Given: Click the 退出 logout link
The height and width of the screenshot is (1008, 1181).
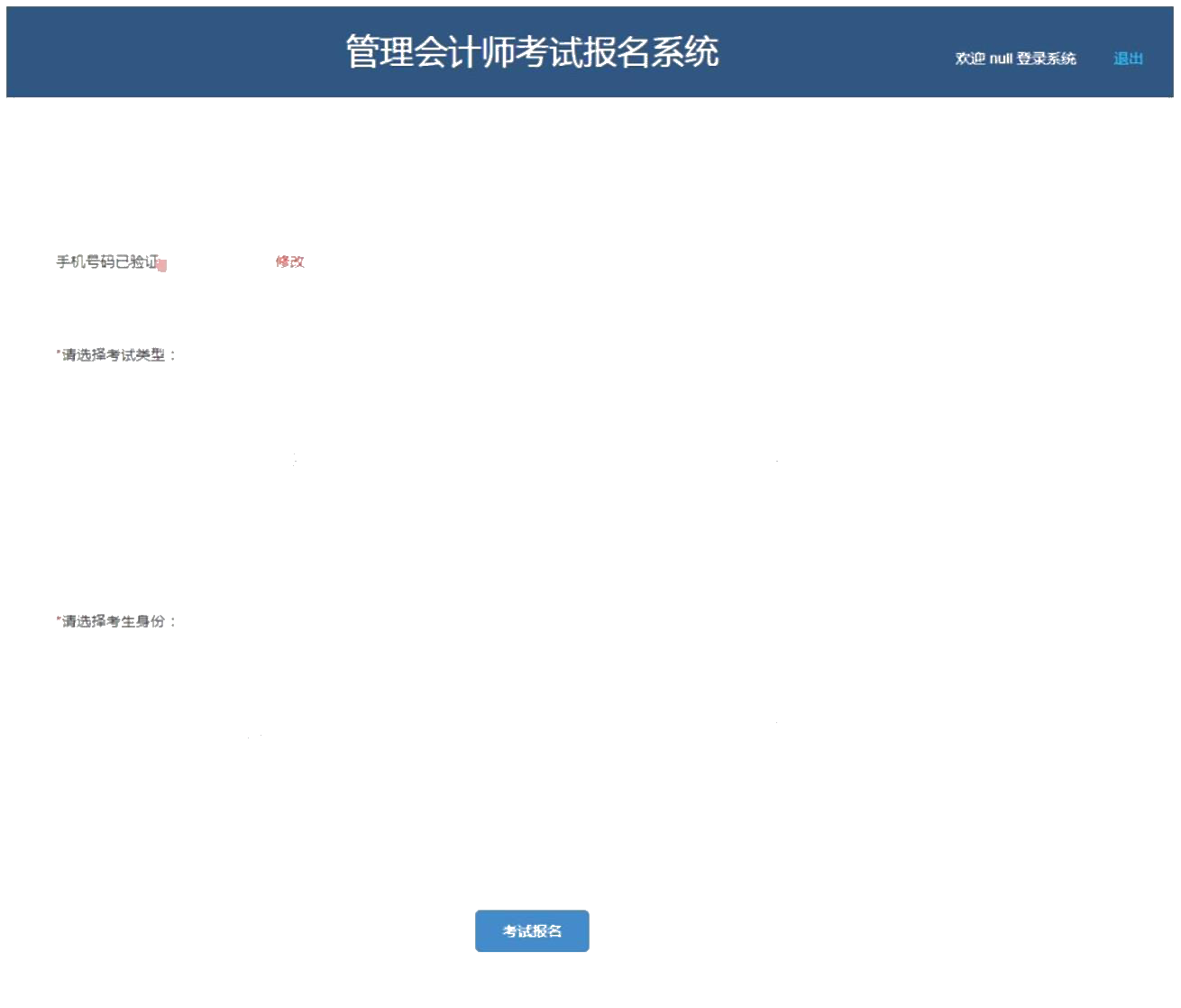Looking at the screenshot, I should [1126, 59].
